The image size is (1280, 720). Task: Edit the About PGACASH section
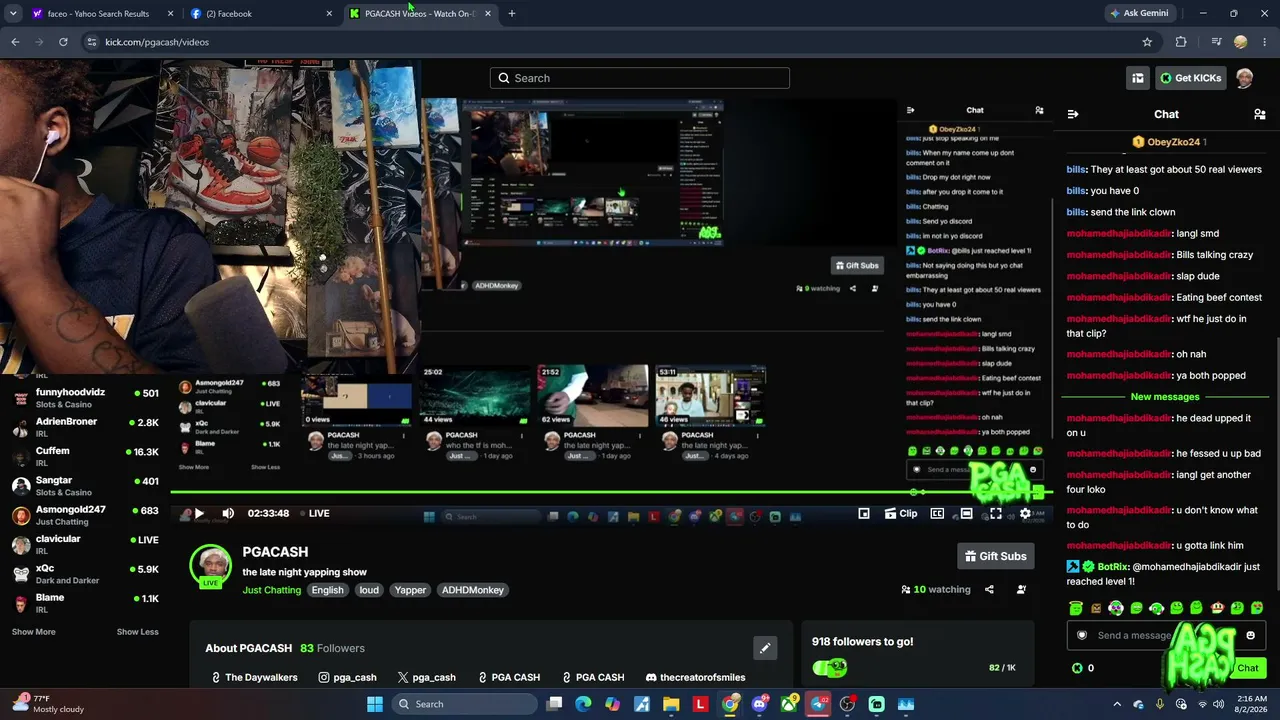click(x=765, y=648)
